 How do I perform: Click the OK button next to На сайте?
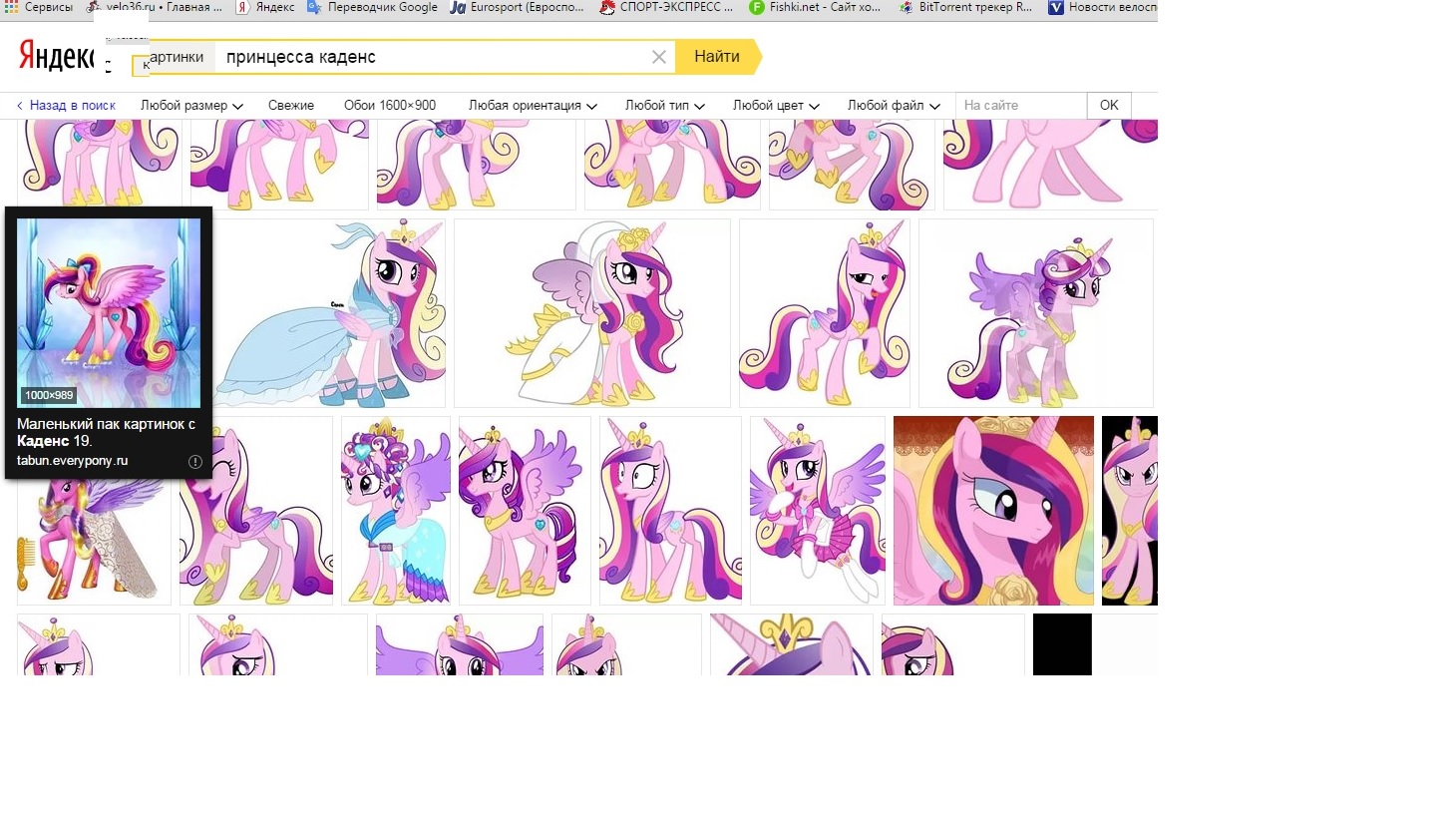[x=1109, y=105]
